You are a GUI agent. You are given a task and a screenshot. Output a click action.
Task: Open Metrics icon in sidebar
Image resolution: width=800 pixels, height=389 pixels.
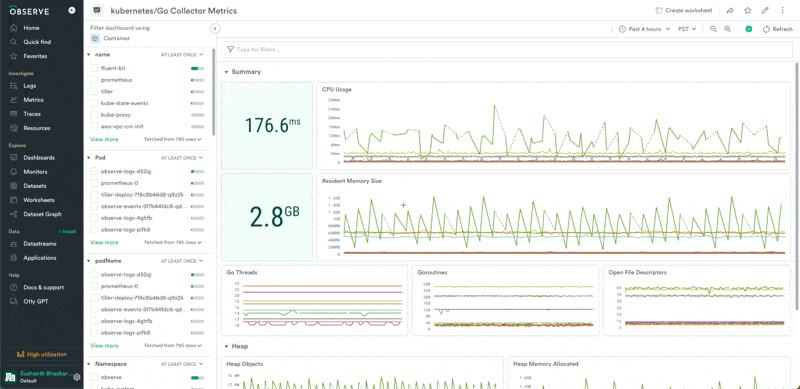pyautogui.click(x=13, y=100)
